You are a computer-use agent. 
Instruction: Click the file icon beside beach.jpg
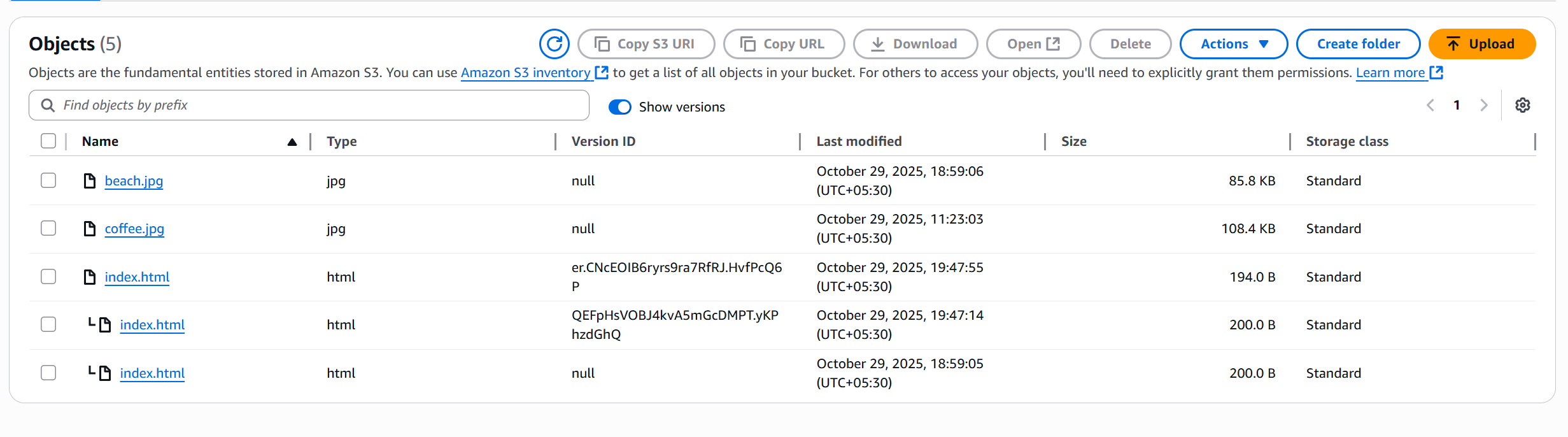click(x=90, y=181)
